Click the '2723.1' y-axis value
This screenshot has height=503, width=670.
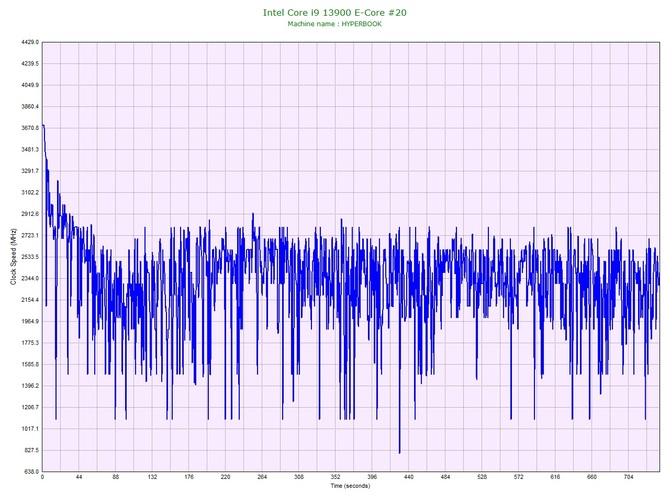tap(30, 235)
